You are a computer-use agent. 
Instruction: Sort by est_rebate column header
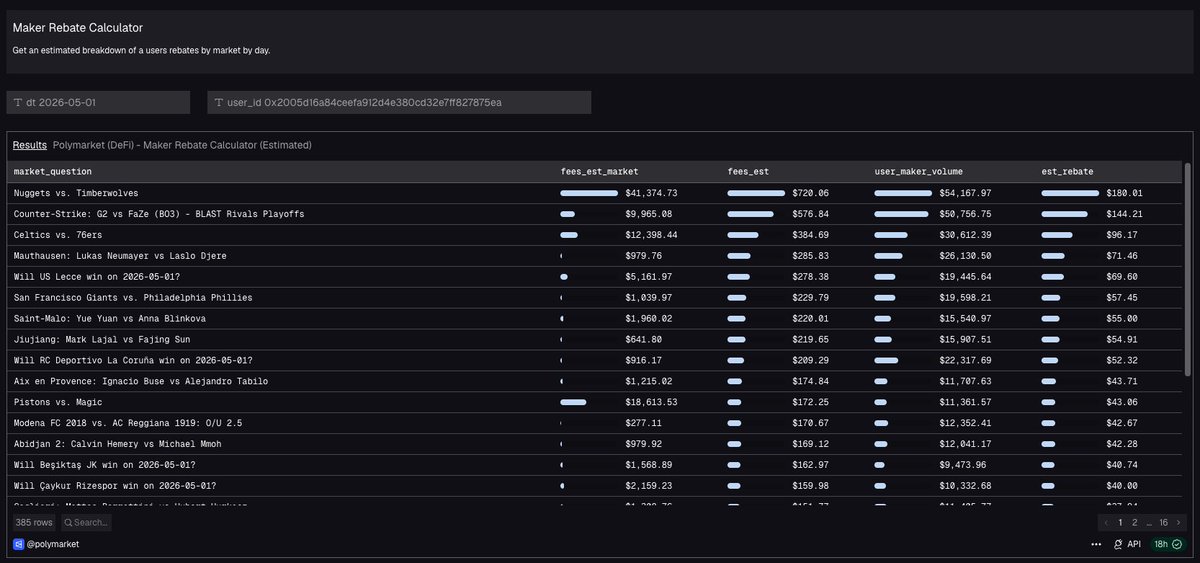[x=1067, y=172]
